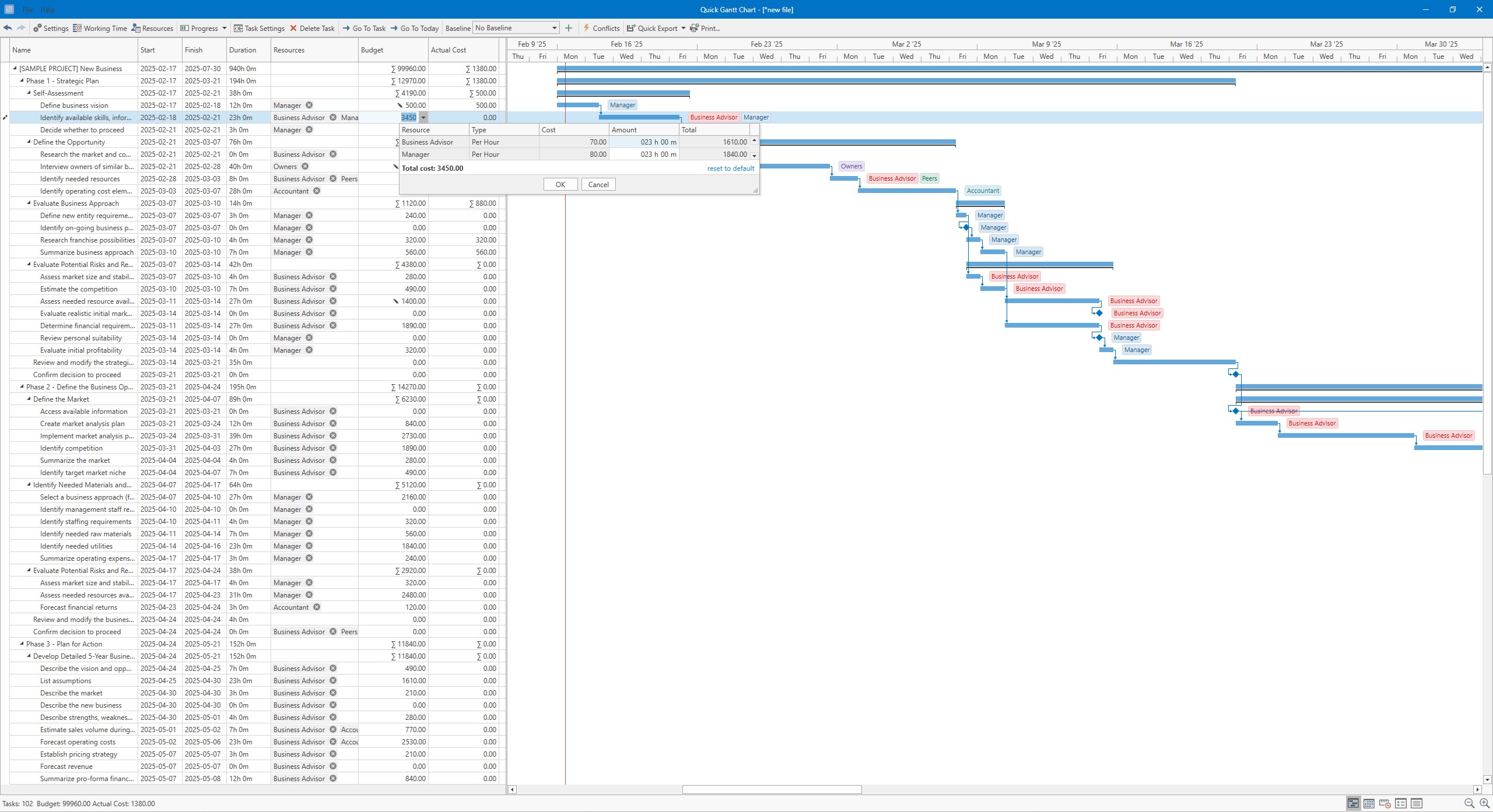
Task: Remove Owners resource from Interview owners task
Action: coord(305,167)
